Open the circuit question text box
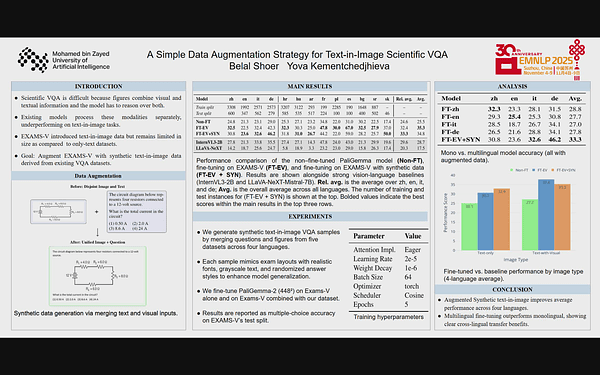The image size is (600, 375). (137, 211)
